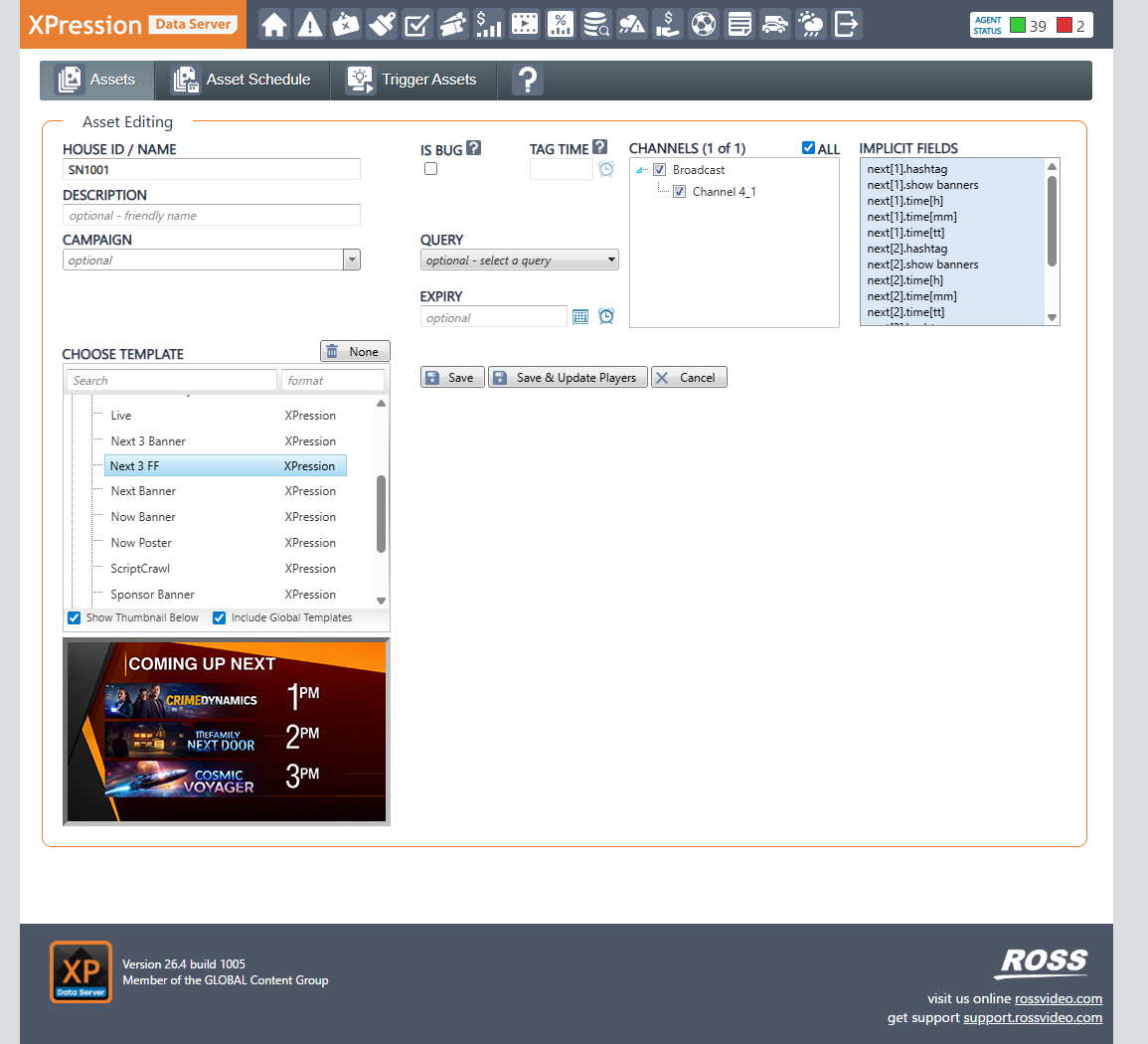Screen dimensions: 1148x1044
Task: Open the Campaign dropdown
Action: (351, 261)
